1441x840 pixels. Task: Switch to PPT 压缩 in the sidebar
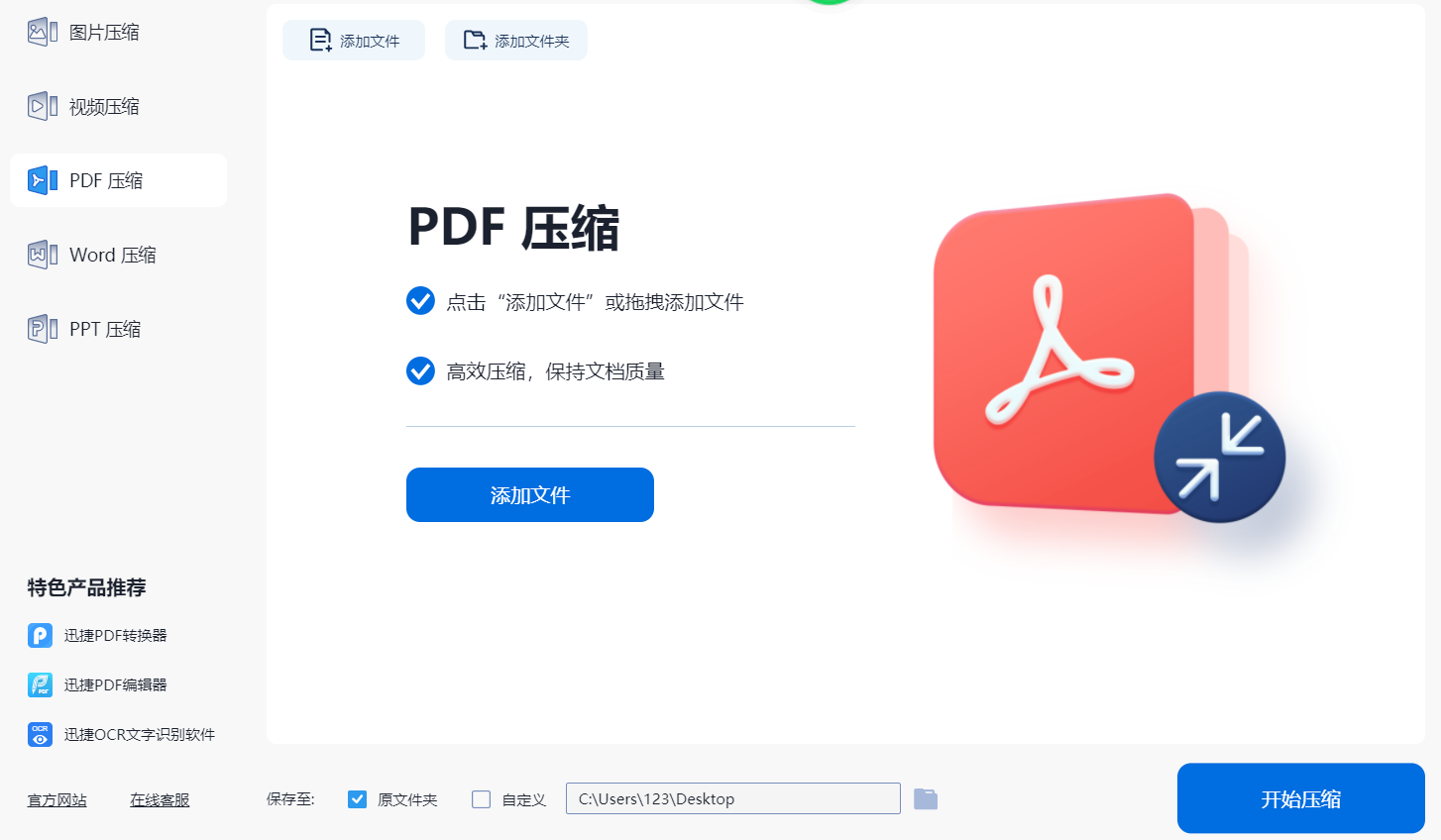118,329
